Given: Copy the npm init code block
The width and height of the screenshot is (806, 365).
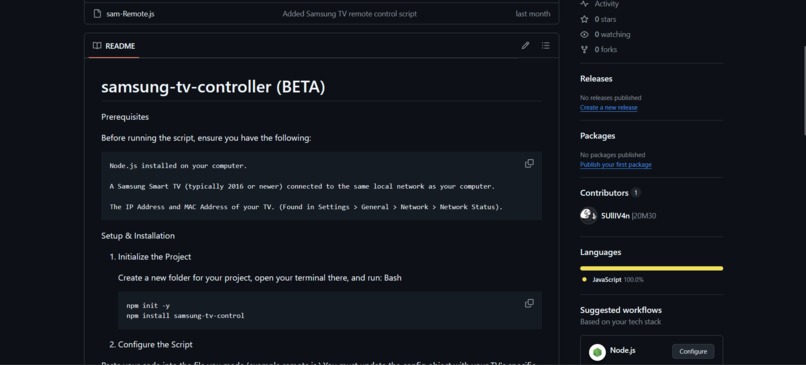Looking at the screenshot, I should click(529, 303).
